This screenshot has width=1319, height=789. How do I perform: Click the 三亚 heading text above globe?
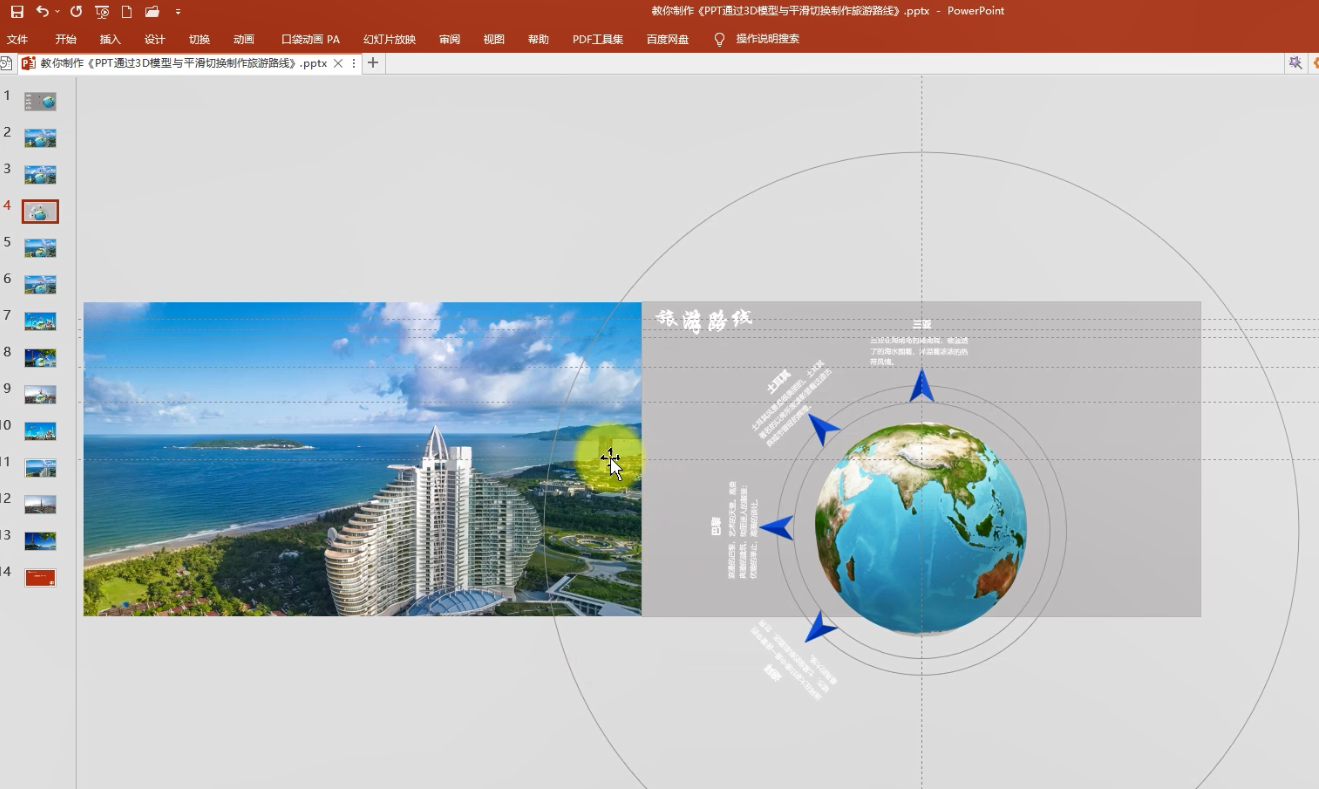point(921,325)
